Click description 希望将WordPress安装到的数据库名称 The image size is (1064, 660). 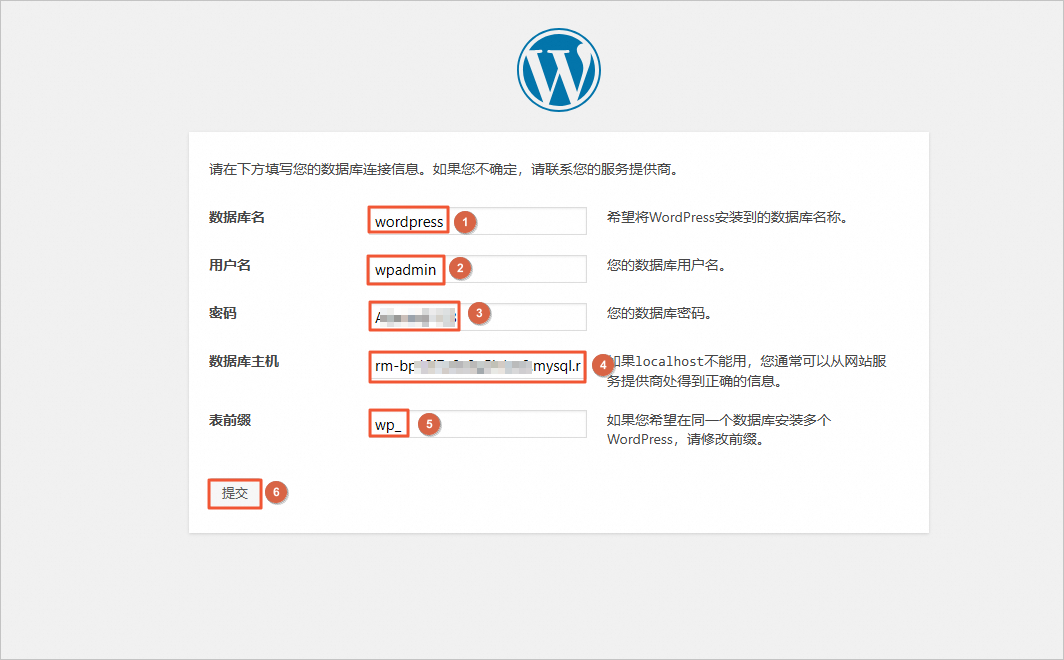727,218
